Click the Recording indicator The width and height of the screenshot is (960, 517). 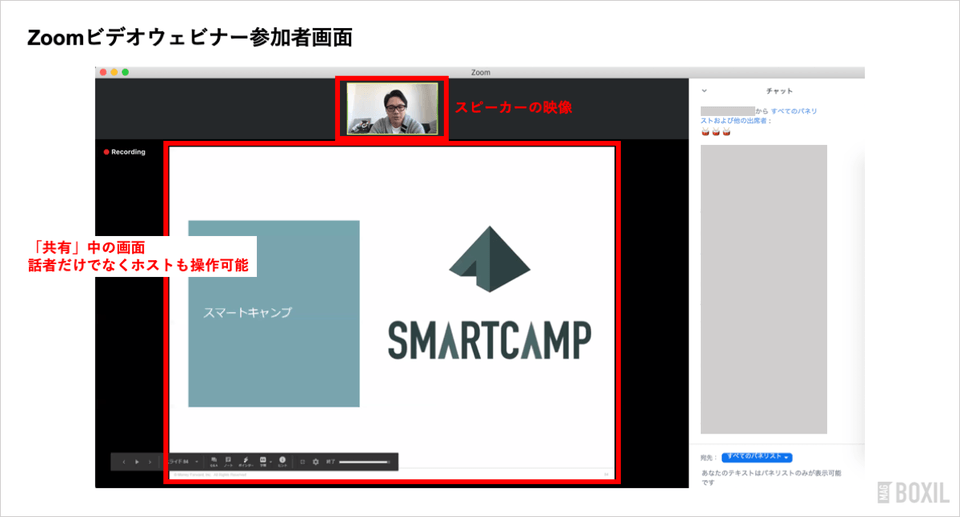(124, 152)
